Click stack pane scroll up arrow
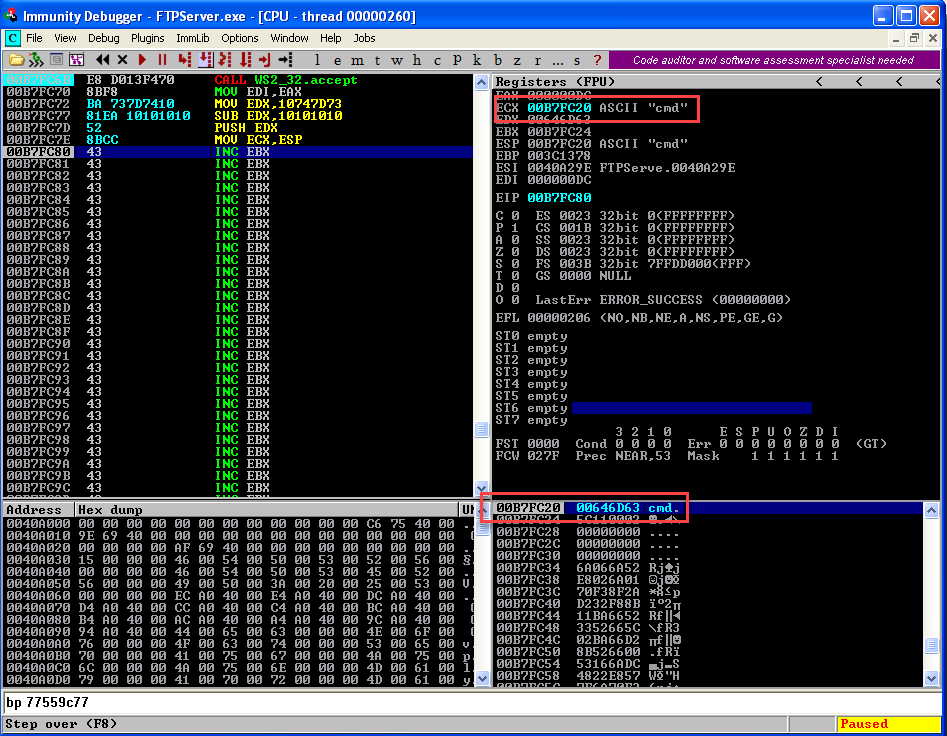Screen dimensions: 947x736 pos(931,511)
